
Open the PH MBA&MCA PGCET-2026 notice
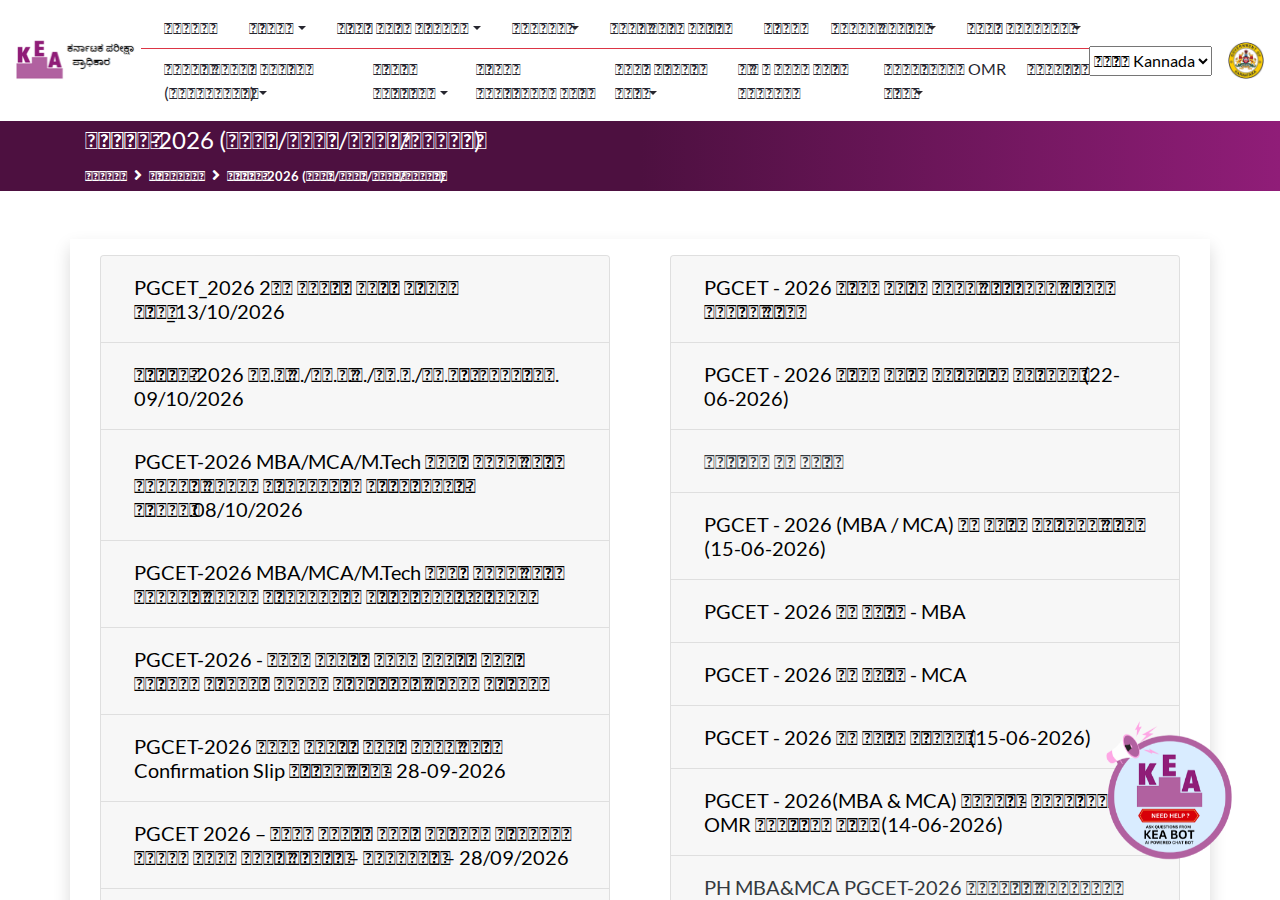tap(925, 880)
